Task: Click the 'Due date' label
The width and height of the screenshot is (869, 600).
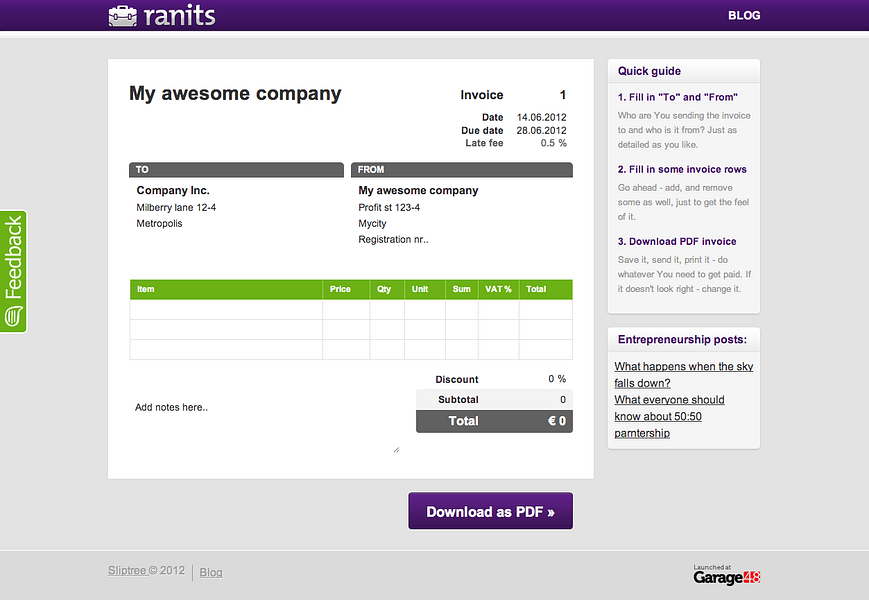Action: coord(482,130)
